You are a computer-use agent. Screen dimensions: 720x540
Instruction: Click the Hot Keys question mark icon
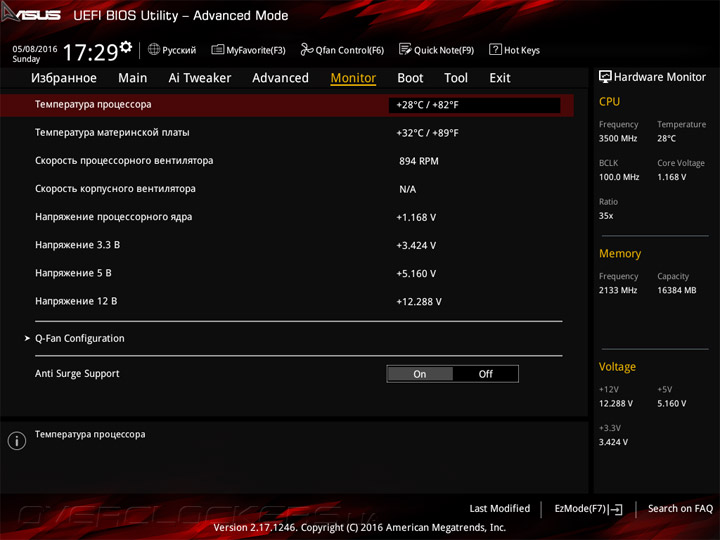(495, 49)
